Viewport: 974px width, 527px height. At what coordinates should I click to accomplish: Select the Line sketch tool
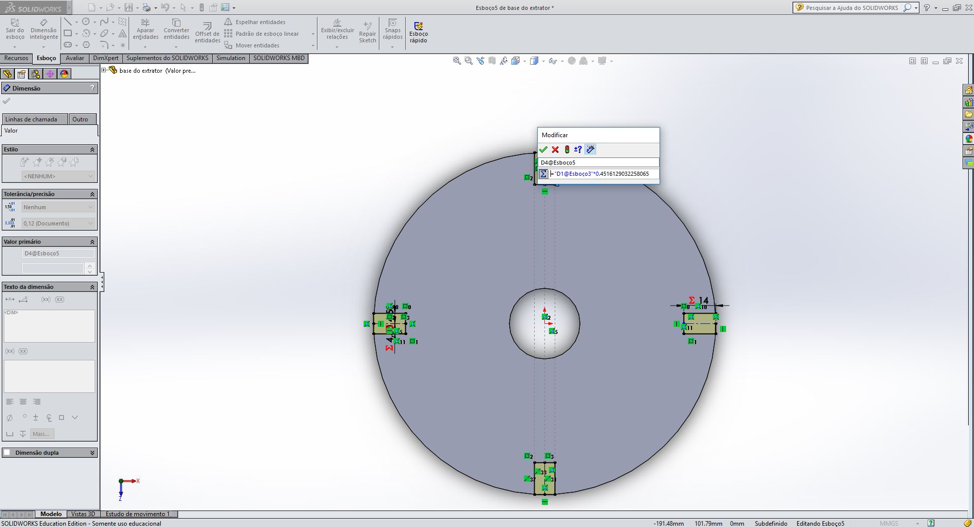point(68,22)
